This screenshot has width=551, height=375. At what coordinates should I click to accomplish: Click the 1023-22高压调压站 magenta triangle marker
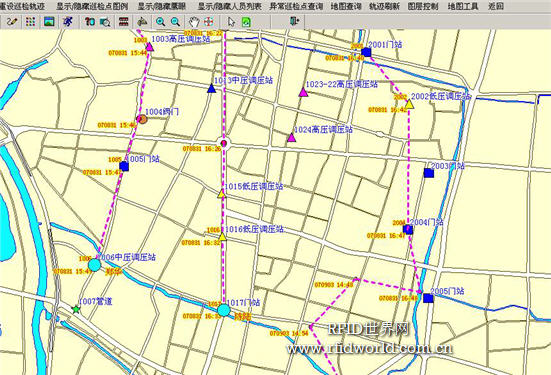coord(303,92)
